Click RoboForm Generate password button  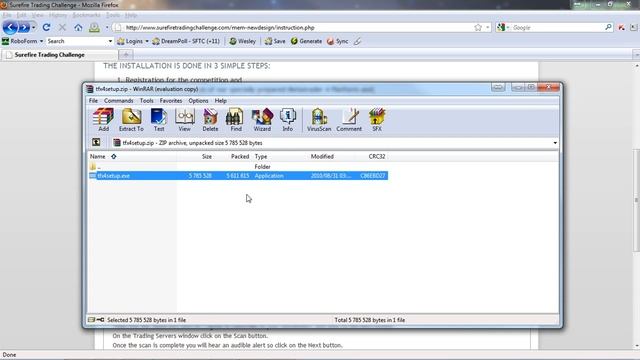coord(306,41)
